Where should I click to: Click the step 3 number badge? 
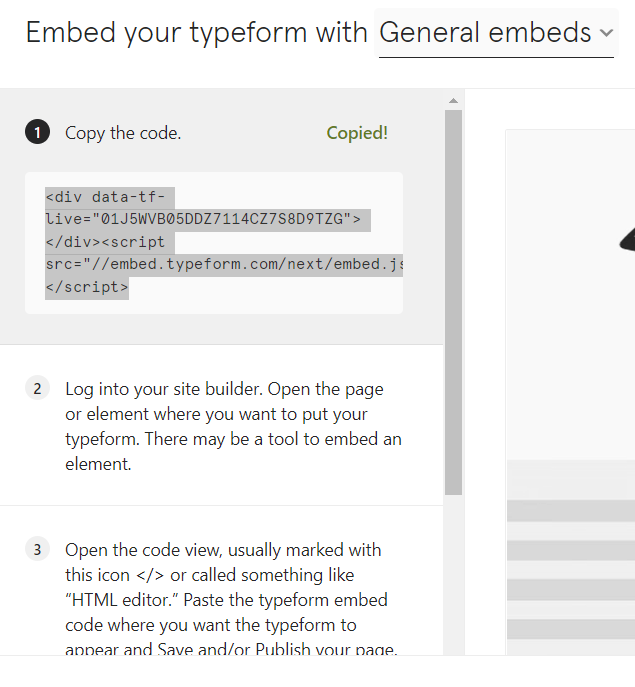(37, 549)
